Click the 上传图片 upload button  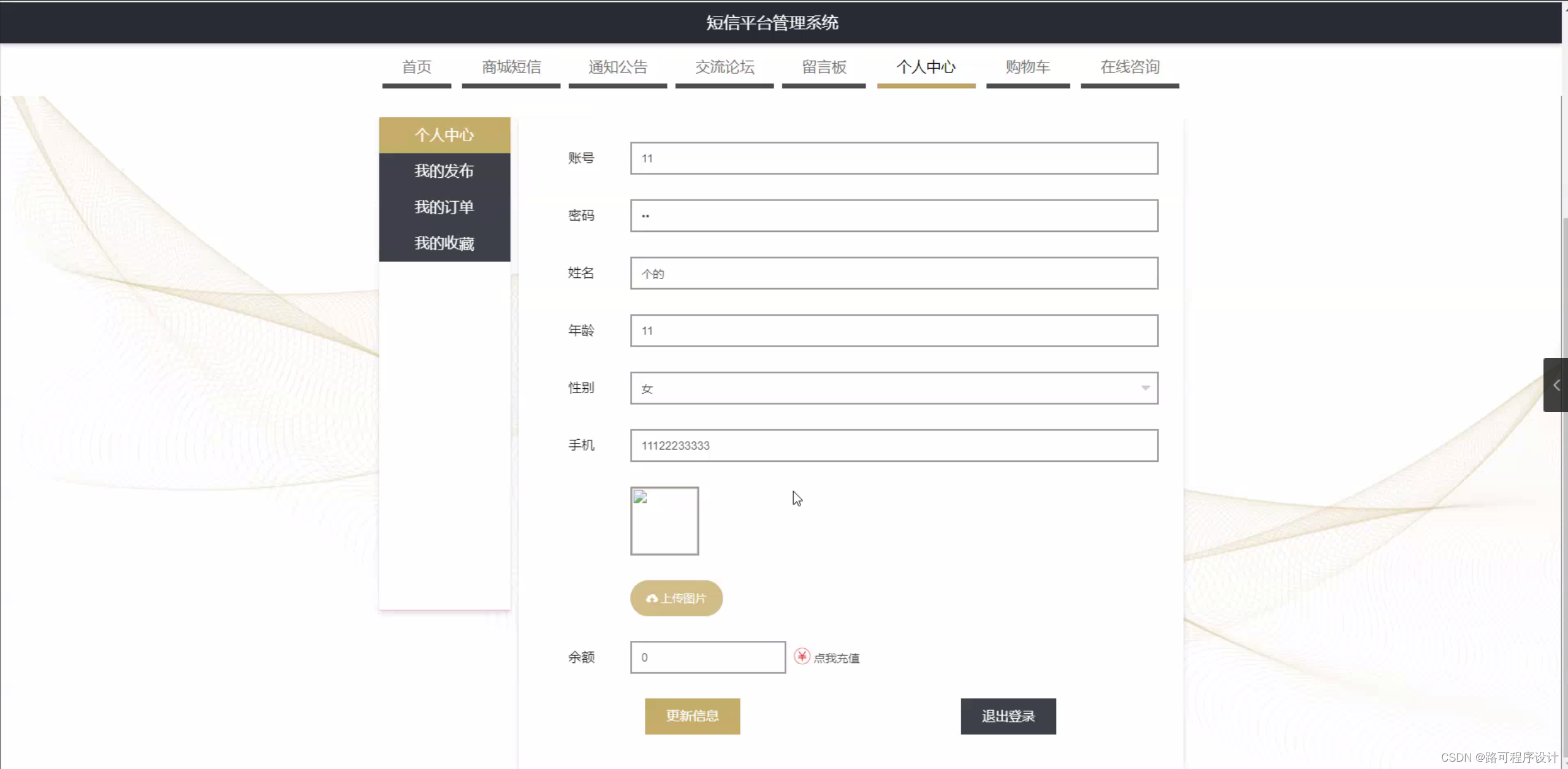click(x=676, y=598)
